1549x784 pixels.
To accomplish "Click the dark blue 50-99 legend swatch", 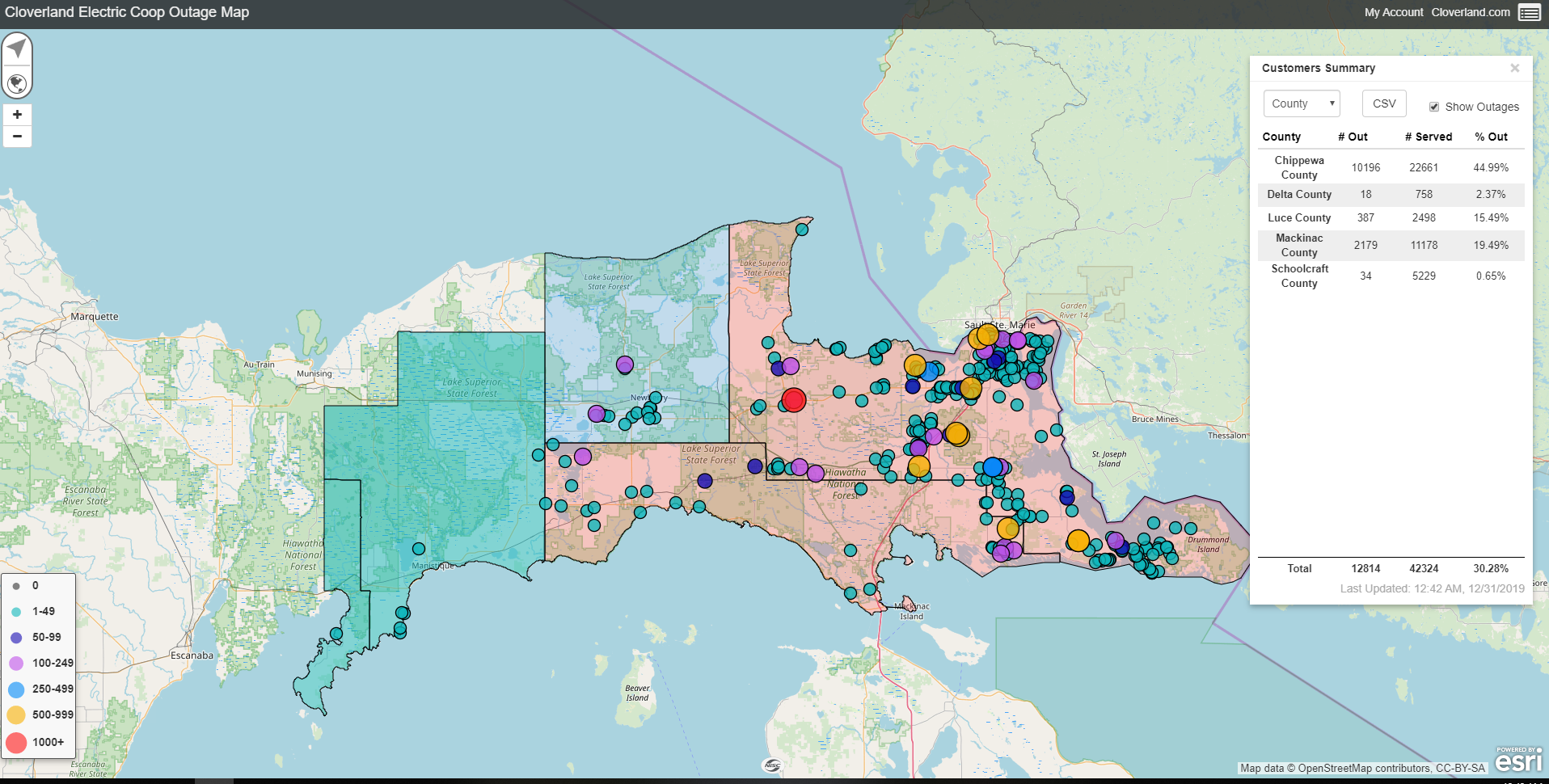I will 16,638.
